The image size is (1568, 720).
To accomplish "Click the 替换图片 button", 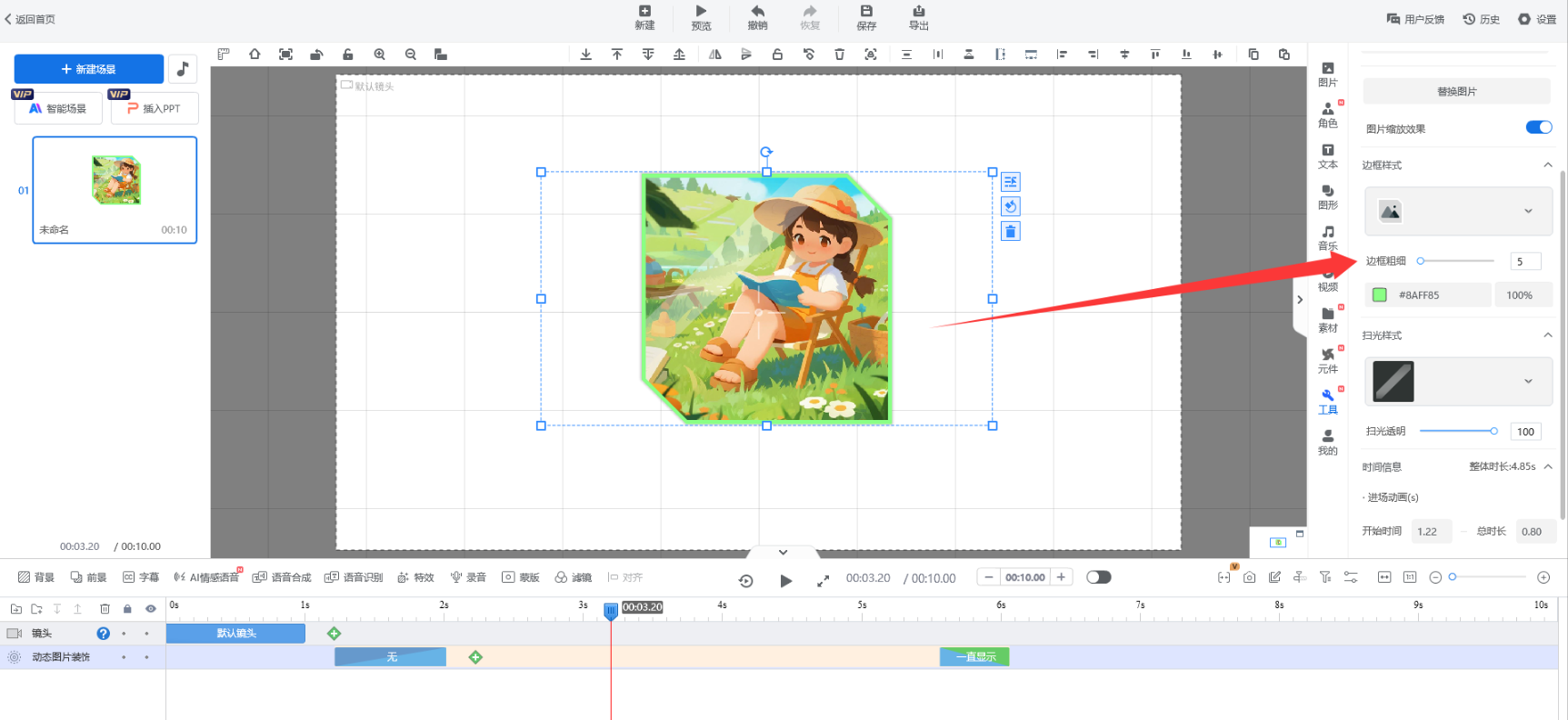I will coord(1456,91).
